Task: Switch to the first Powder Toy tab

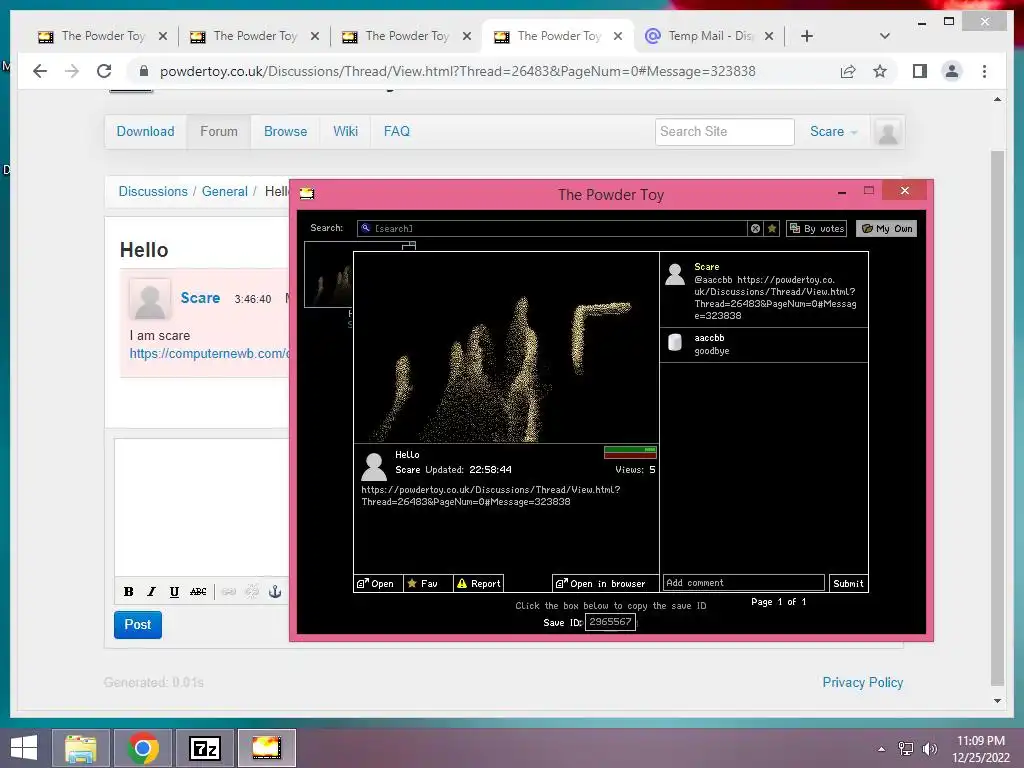Action: 102,36
